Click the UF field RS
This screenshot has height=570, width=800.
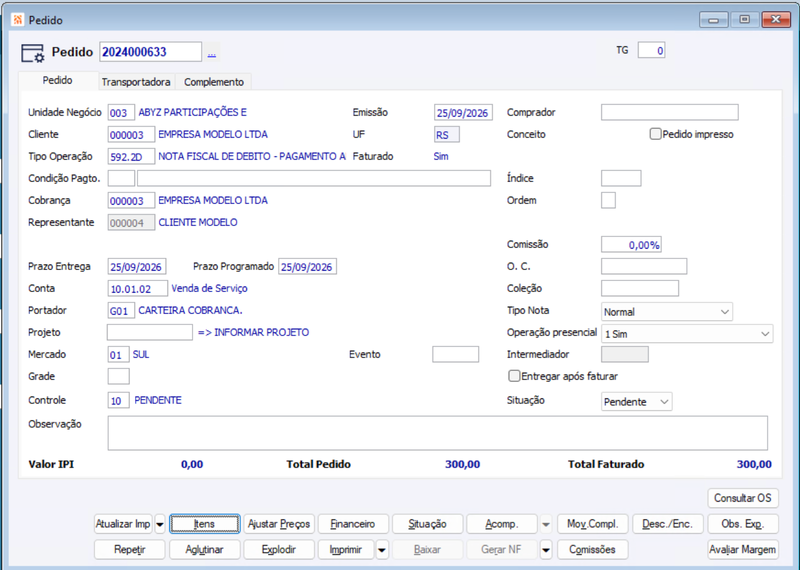447,135
